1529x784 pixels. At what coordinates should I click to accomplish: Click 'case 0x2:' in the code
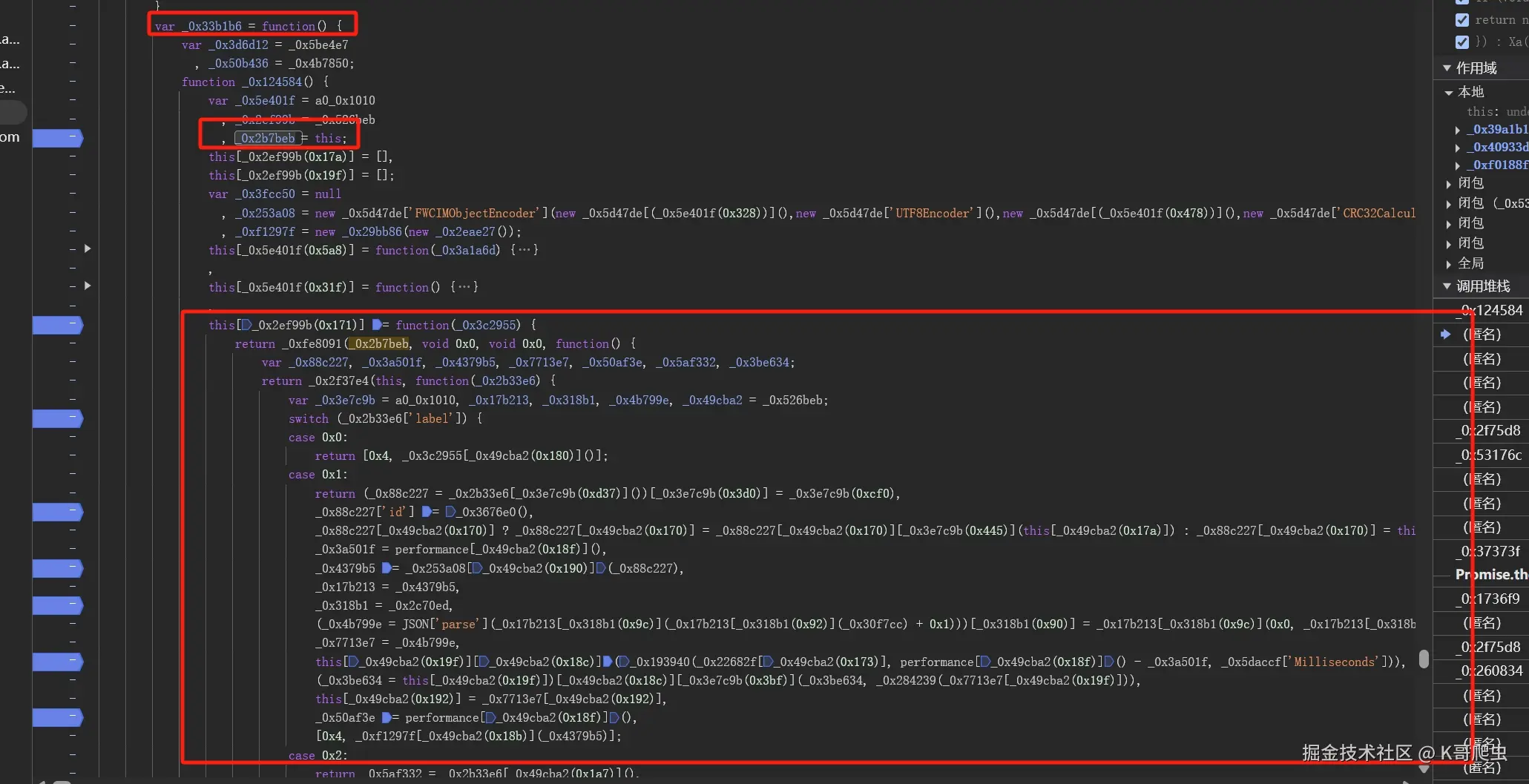(318, 755)
